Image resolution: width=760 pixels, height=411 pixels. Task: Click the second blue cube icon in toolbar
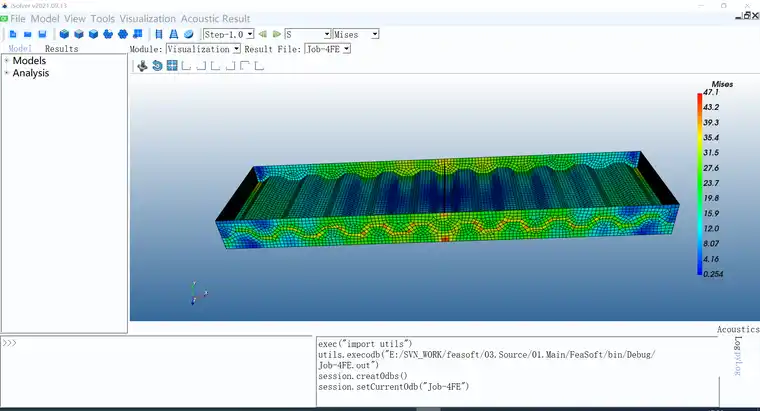click(x=79, y=34)
